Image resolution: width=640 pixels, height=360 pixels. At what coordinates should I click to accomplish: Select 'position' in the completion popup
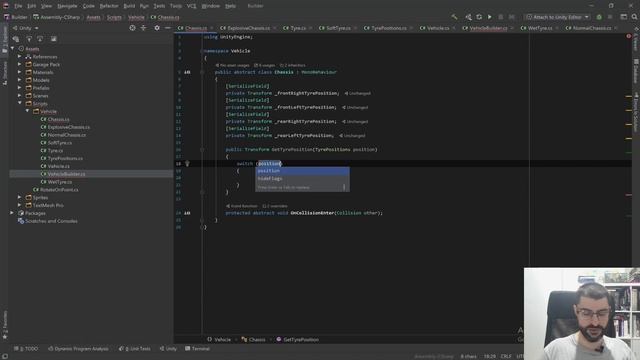[302, 171]
